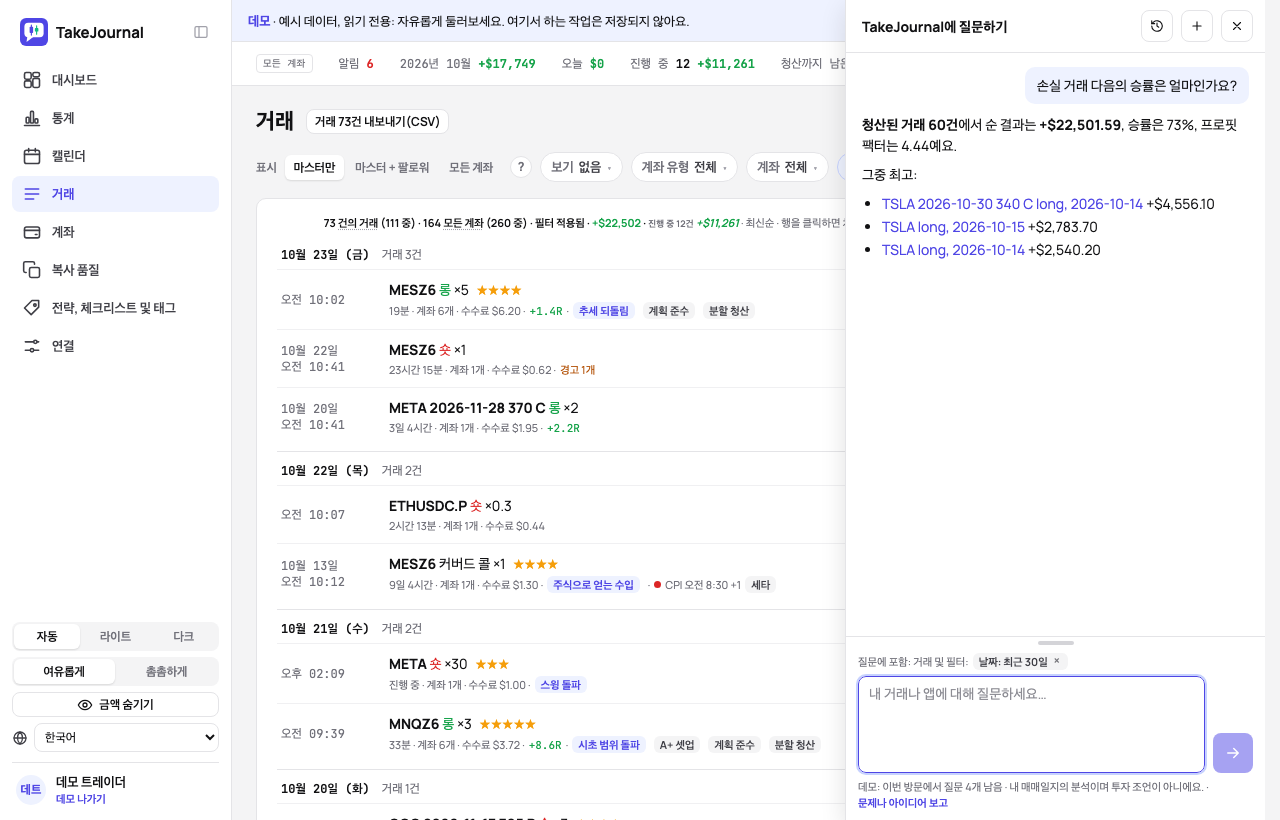The image size is (1280, 820).
Task: Click 주식으로 얻는 수입 tag
Action: 594,585
